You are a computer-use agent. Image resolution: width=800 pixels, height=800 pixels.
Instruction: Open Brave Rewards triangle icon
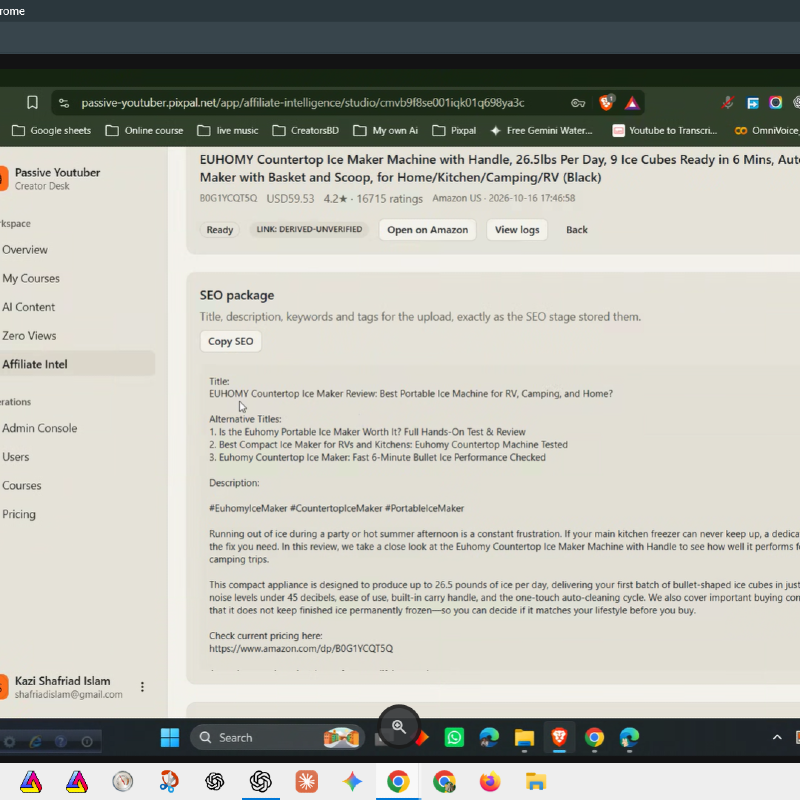(632, 103)
